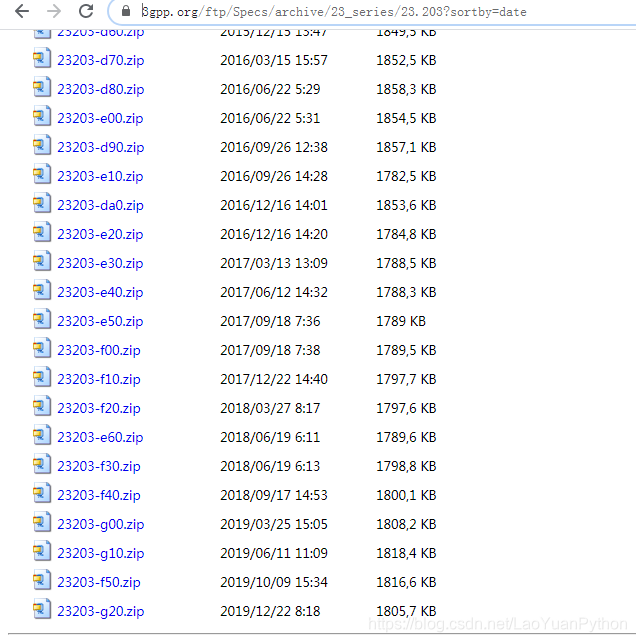Screen dimensions: 636x642
Task: Click the padlock site security icon
Action: 126,11
